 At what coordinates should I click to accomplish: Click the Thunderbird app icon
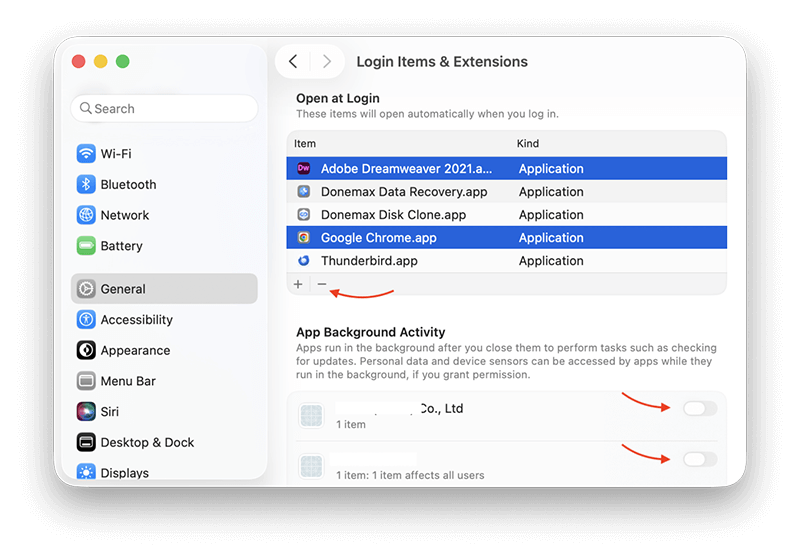[304, 260]
